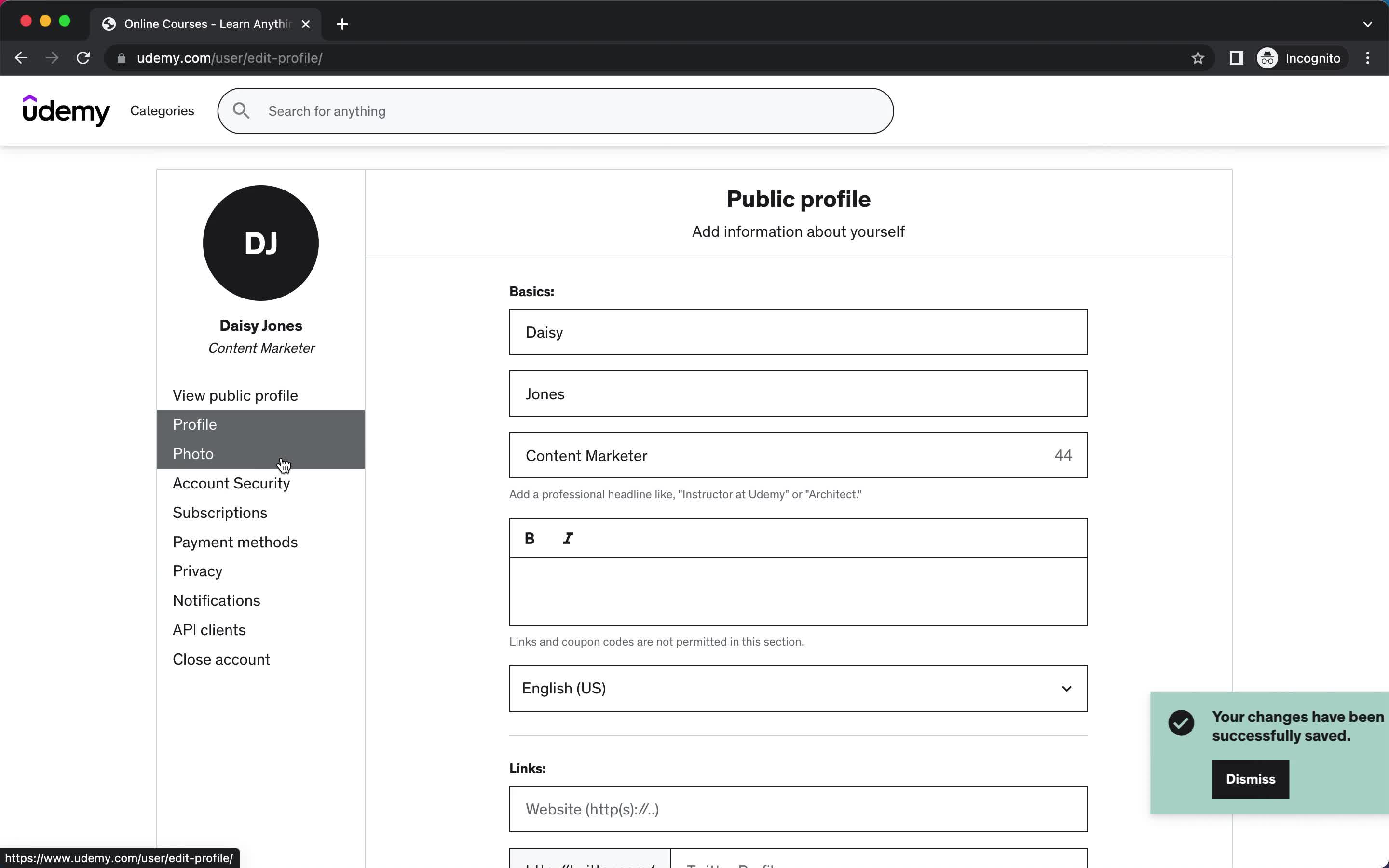Click the Udemy home logo
Viewport: 1389px width, 868px height.
point(66,111)
